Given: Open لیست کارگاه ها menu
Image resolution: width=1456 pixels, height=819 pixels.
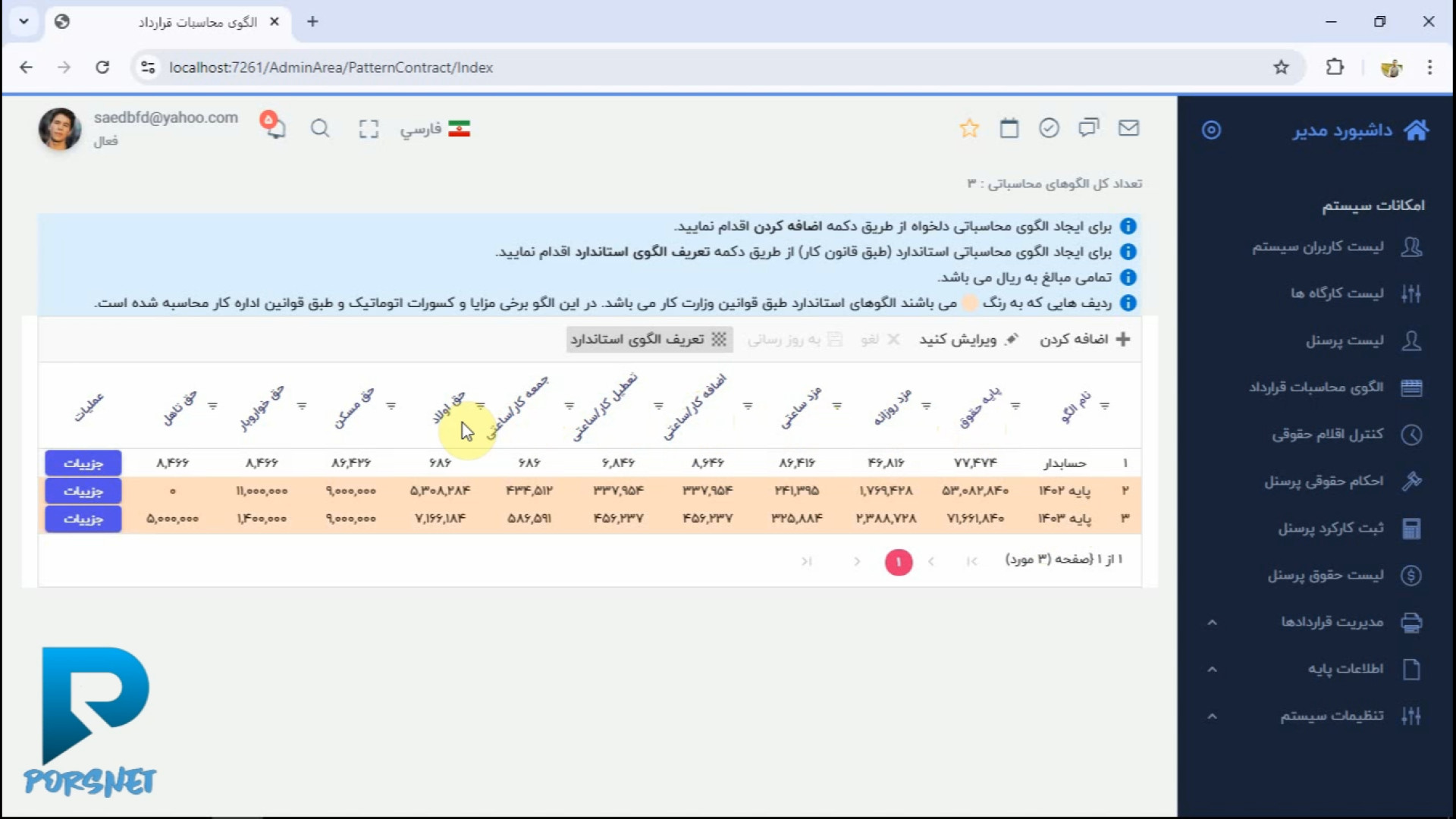Looking at the screenshot, I should click(x=1355, y=293).
